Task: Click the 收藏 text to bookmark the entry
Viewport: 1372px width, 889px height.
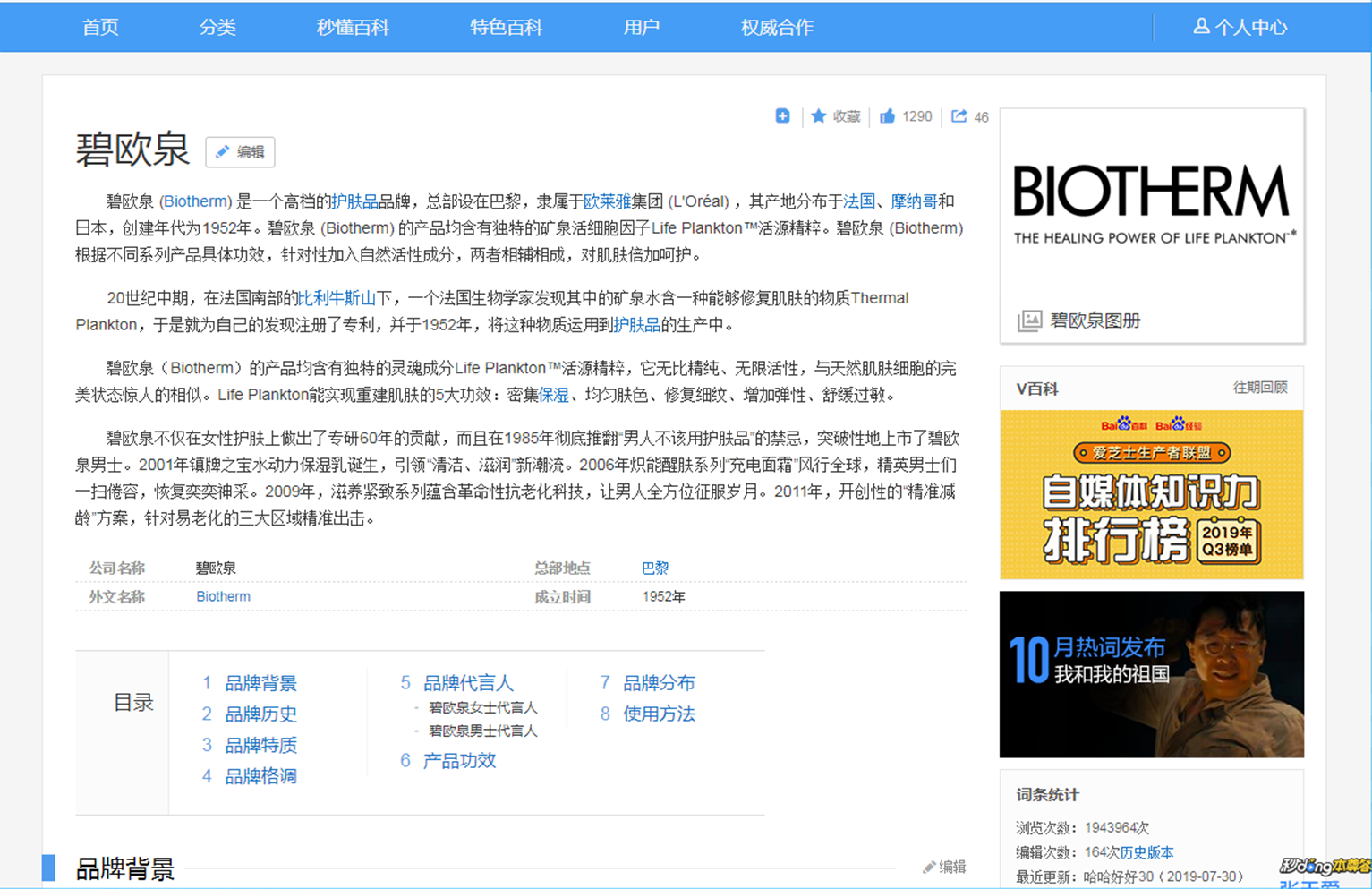Action: pyautogui.click(x=846, y=116)
